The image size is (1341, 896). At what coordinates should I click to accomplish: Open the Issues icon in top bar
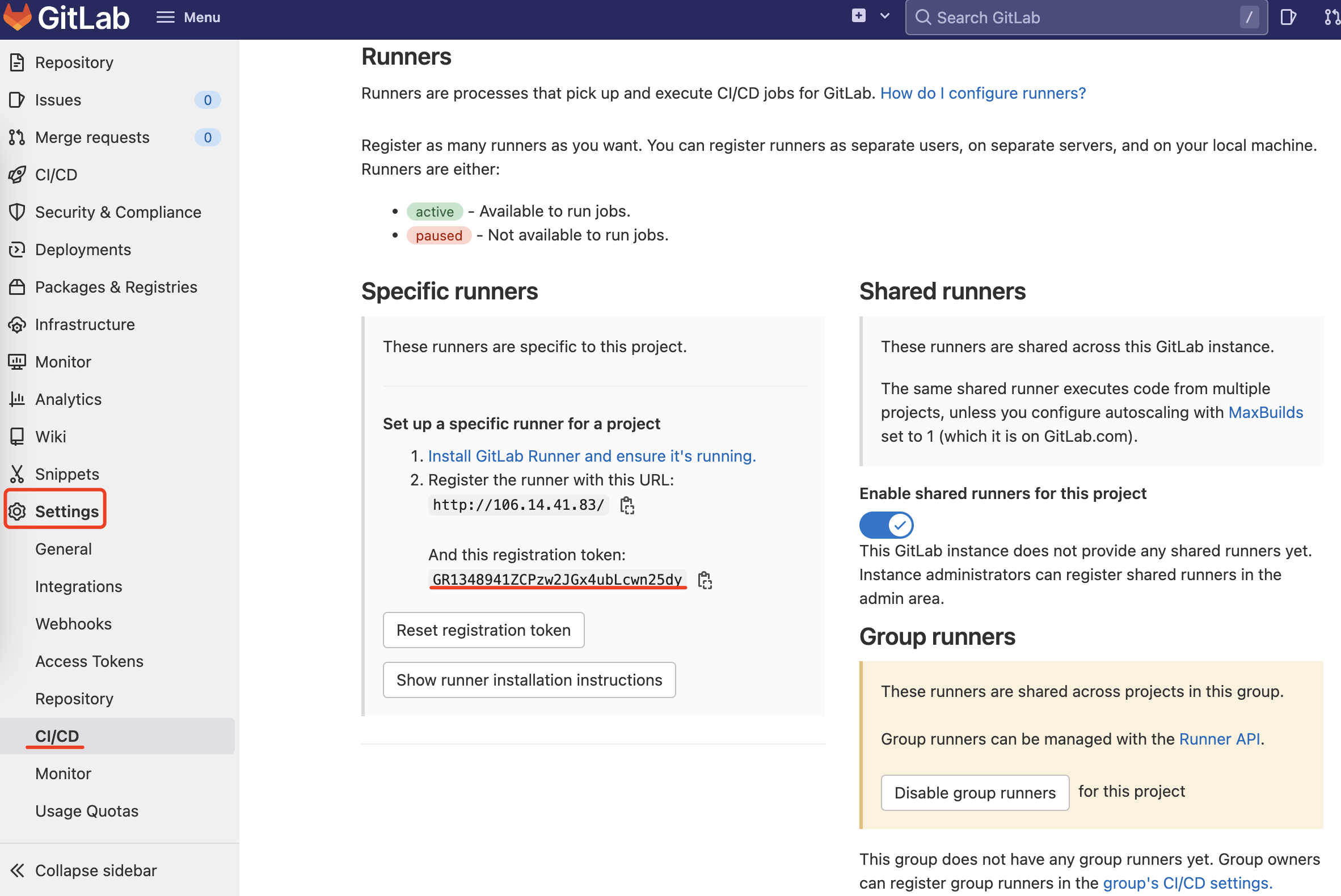[1288, 17]
